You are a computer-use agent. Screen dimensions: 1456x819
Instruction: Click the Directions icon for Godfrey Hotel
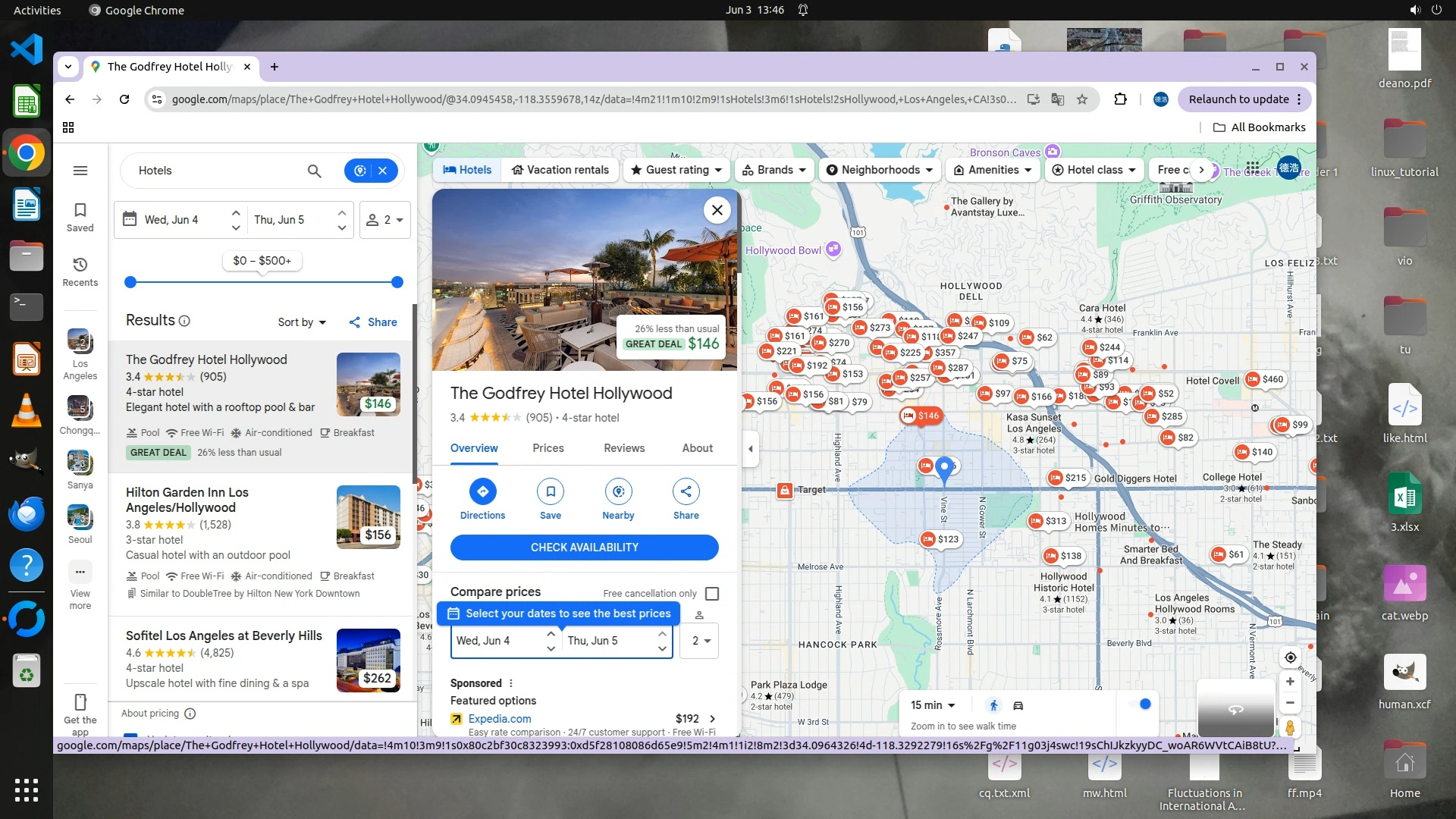[x=482, y=491]
